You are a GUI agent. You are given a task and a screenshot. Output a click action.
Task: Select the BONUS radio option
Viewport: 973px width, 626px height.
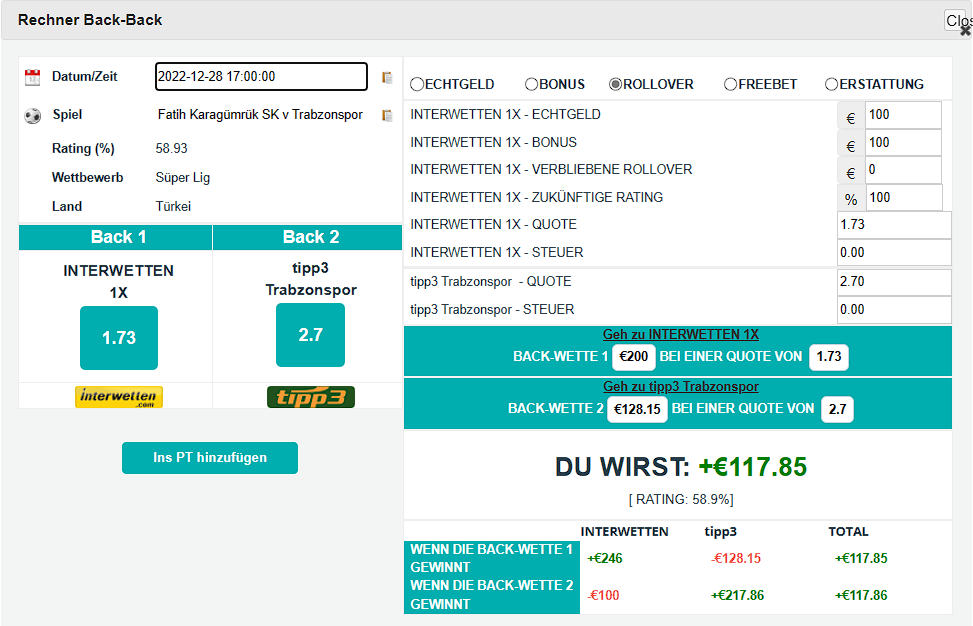click(531, 84)
